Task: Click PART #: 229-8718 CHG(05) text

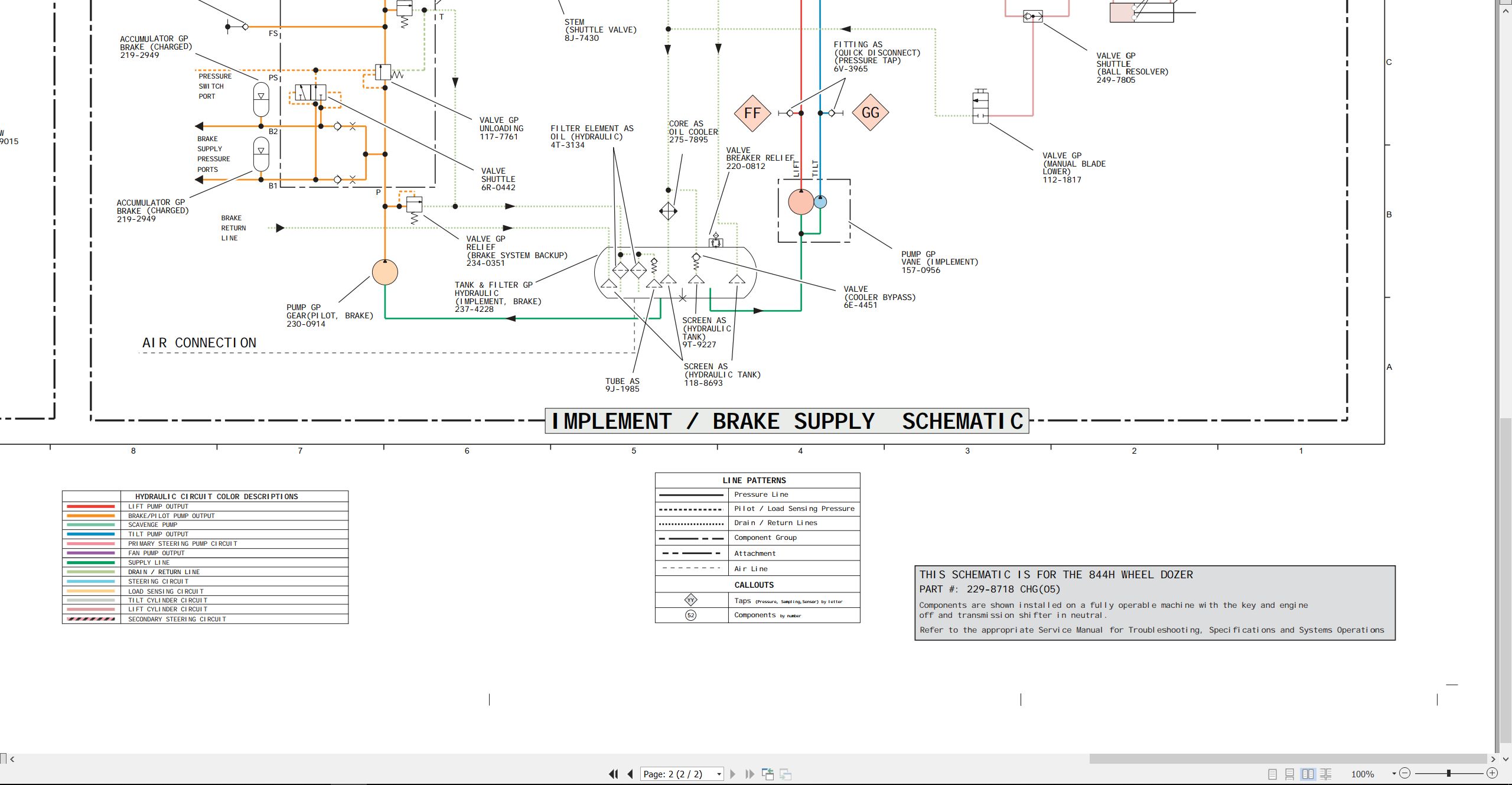Action: click(x=990, y=589)
